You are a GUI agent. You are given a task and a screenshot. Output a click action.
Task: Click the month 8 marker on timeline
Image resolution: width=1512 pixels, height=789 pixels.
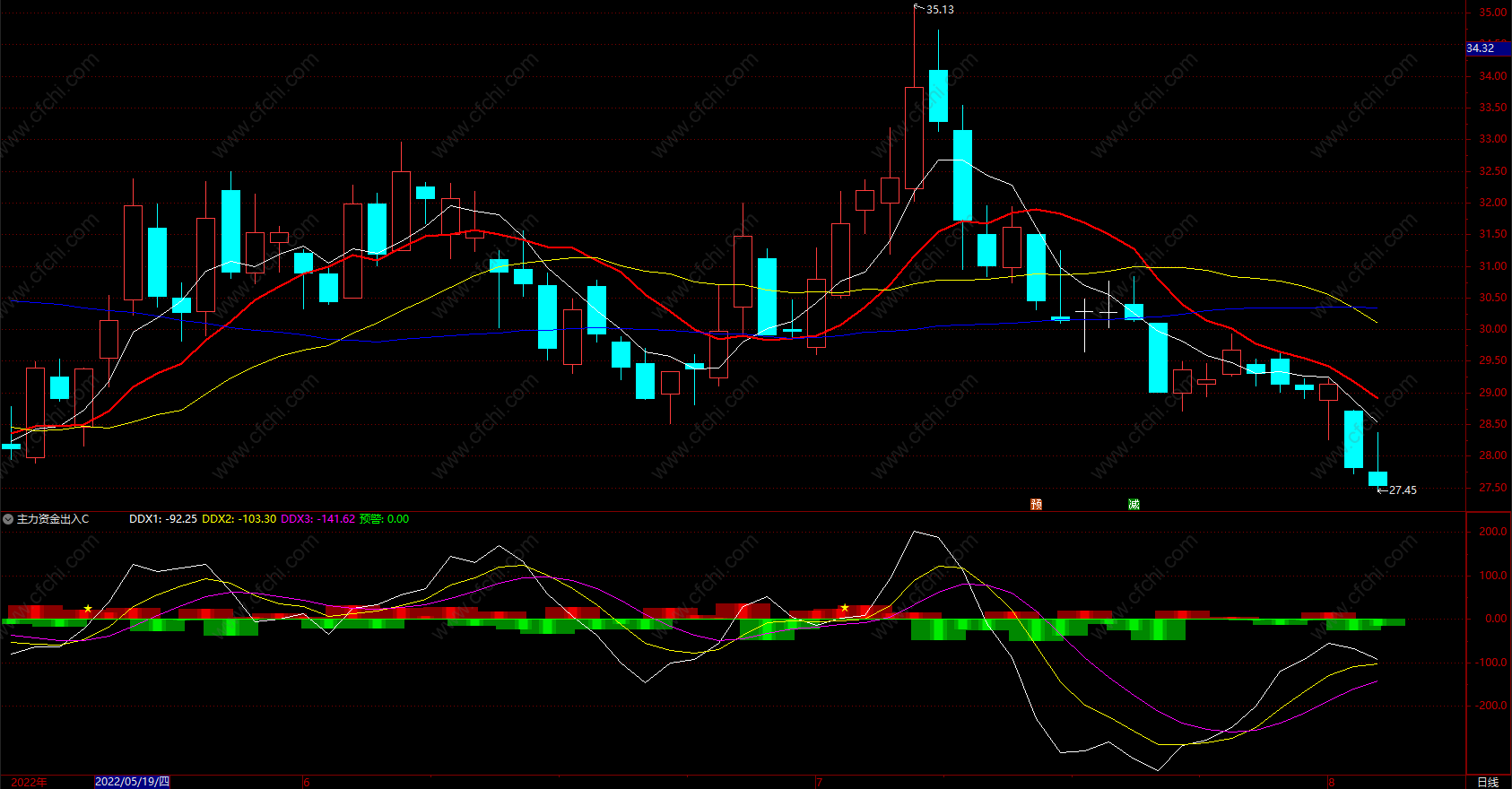1332,782
